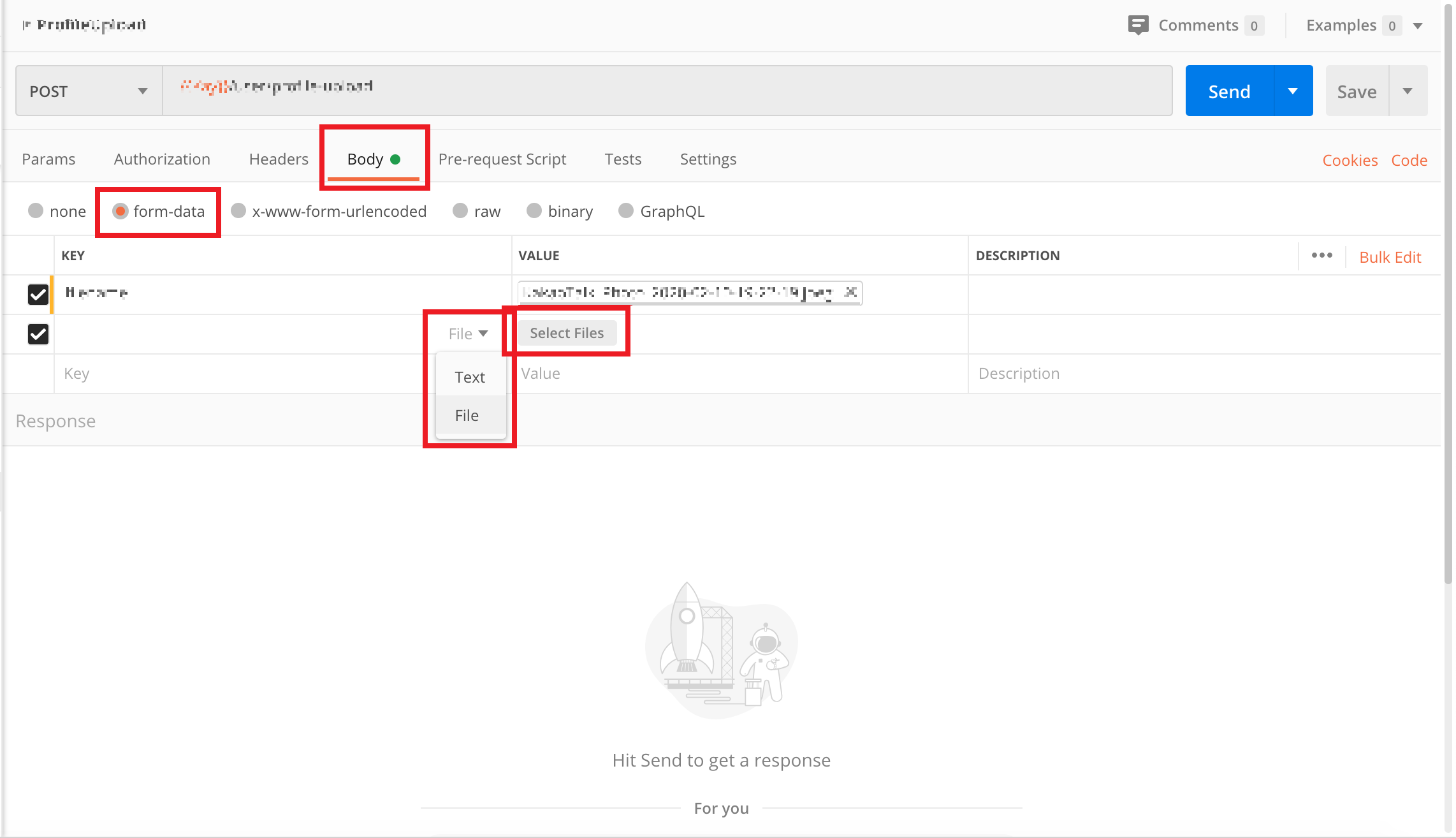
Task: Expand the Examples dropdown
Action: pyautogui.click(x=1418, y=26)
